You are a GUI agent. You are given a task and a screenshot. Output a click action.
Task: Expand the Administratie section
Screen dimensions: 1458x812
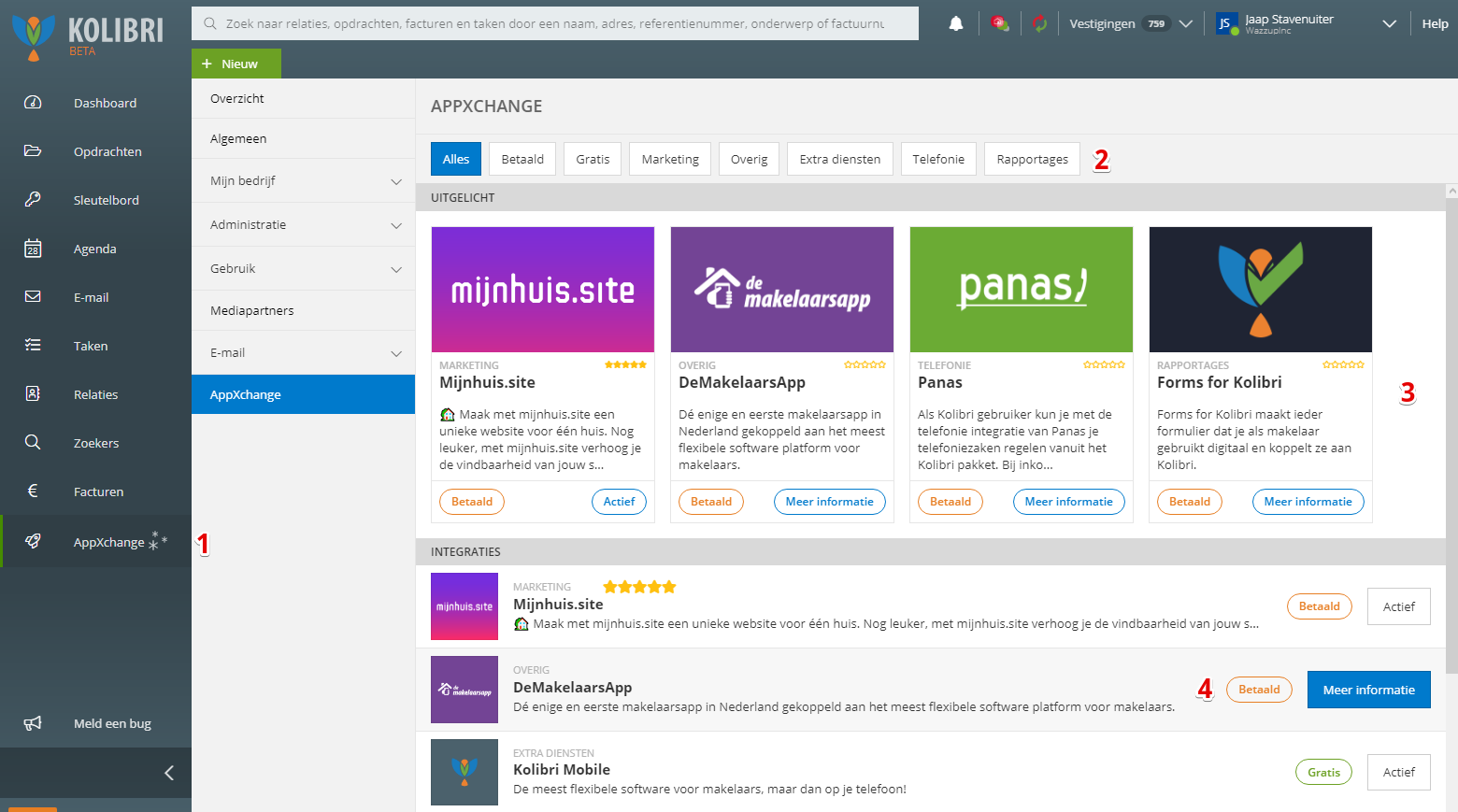tap(303, 224)
